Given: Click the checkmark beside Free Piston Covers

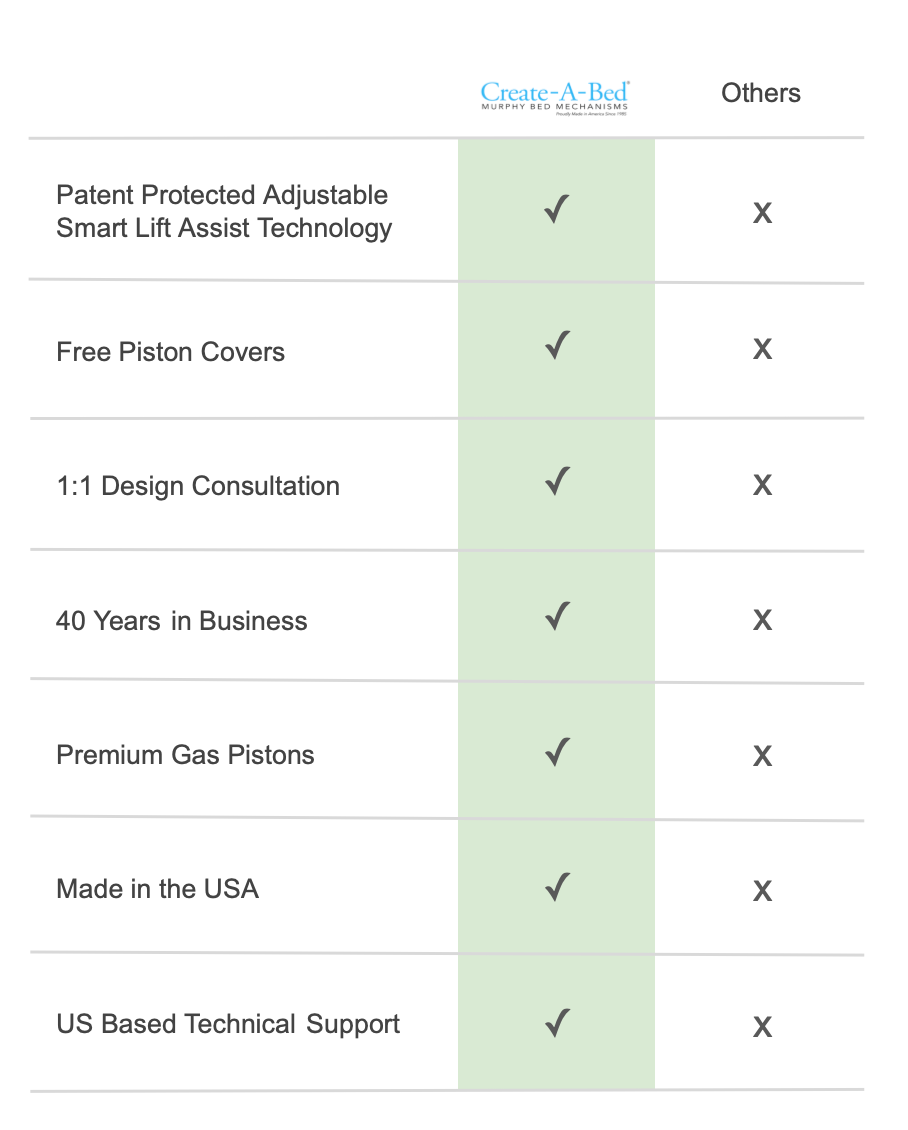Looking at the screenshot, I should tap(557, 347).
